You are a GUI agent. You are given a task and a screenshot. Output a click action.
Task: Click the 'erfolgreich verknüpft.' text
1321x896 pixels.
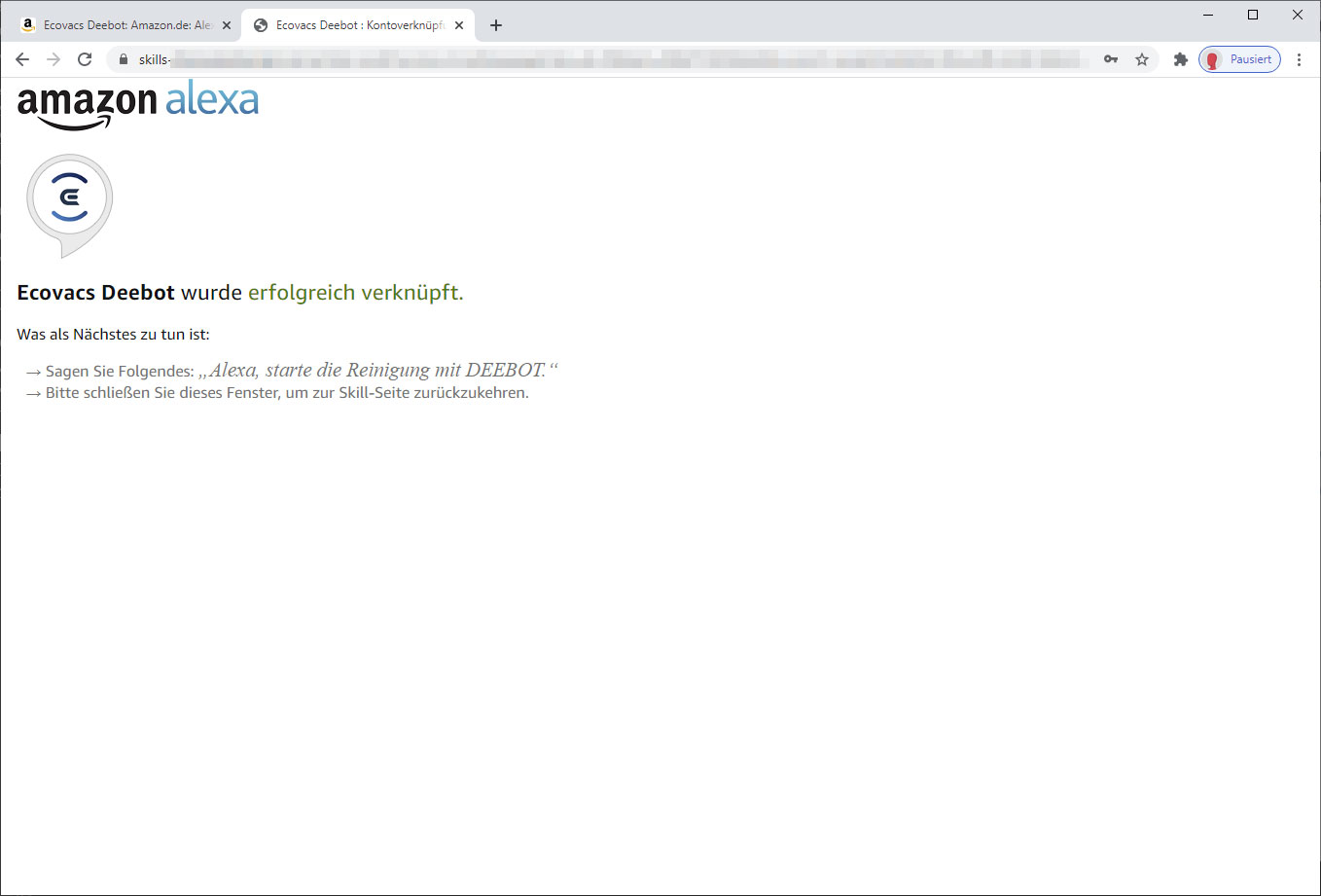(356, 293)
